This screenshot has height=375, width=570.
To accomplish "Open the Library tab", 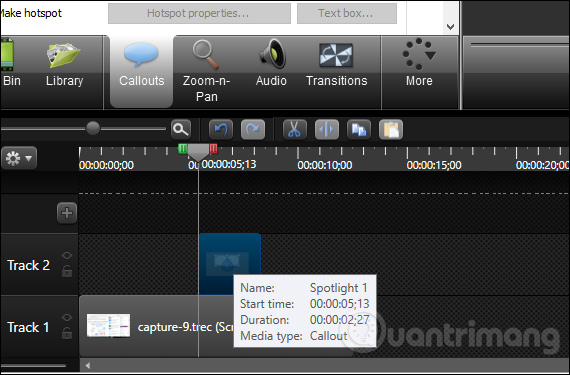I will (64, 65).
